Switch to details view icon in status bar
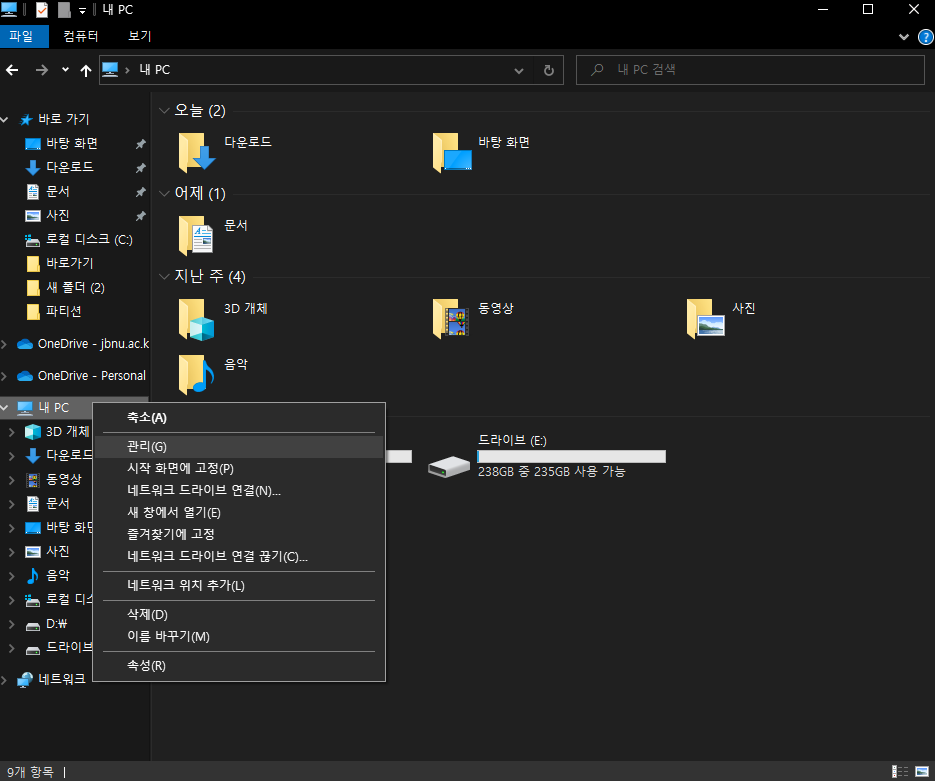 (900, 771)
